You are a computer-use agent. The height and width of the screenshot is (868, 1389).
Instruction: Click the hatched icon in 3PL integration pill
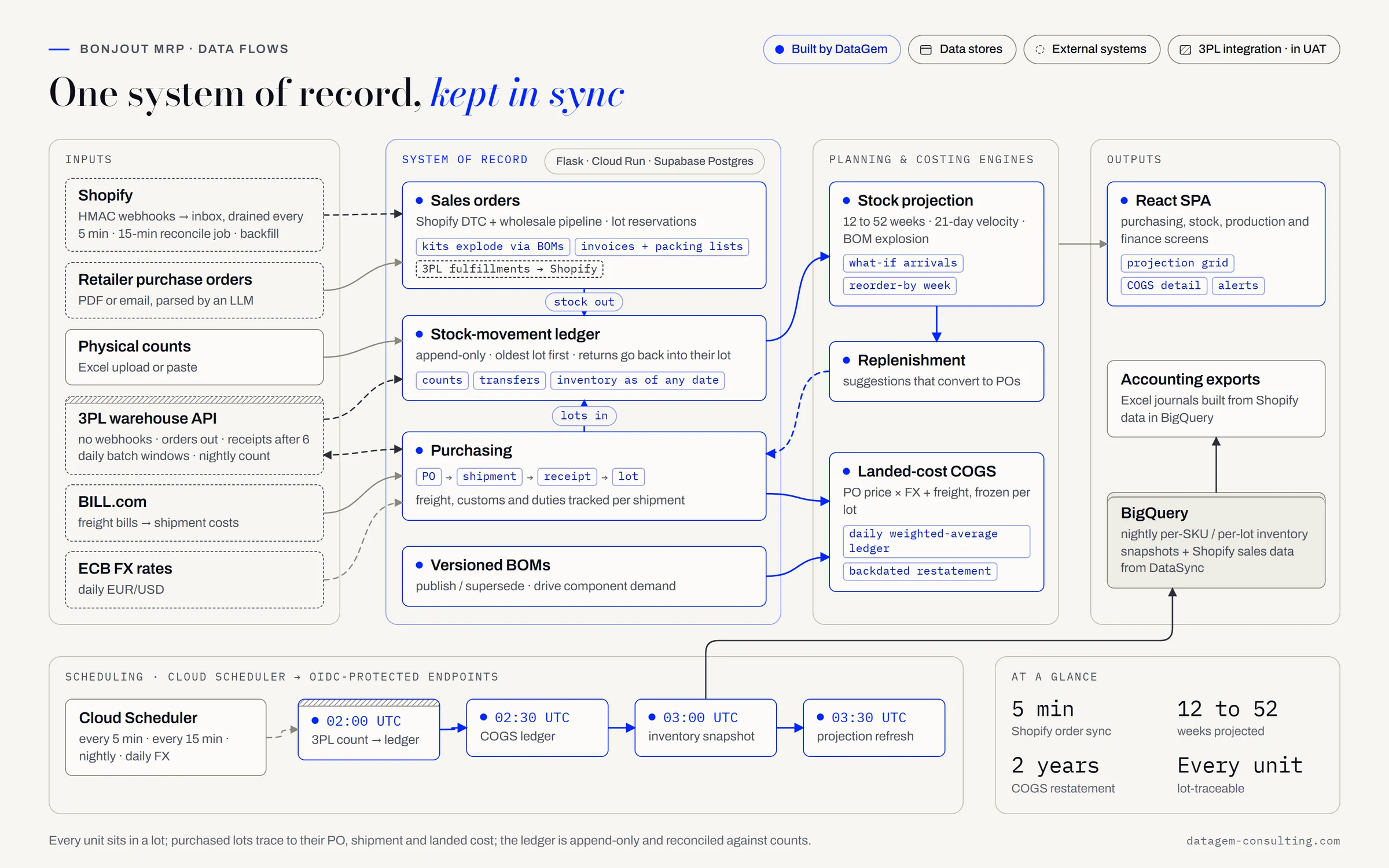(1185, 50)
